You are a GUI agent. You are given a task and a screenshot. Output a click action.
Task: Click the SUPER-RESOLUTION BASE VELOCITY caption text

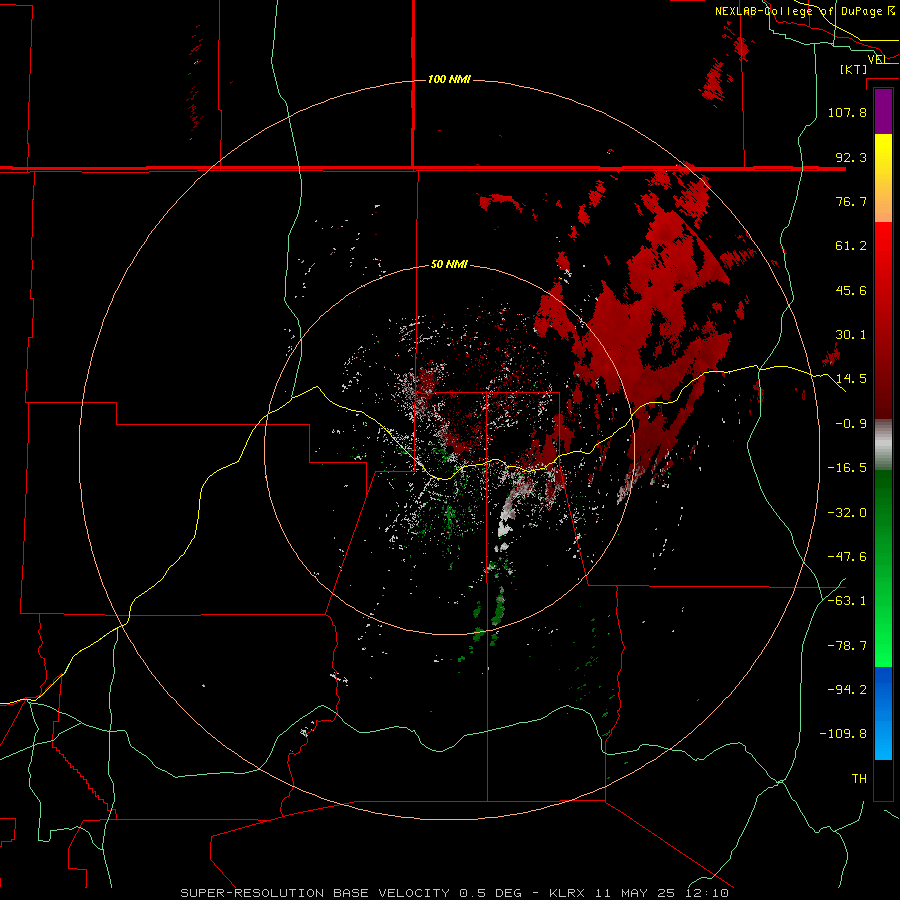coord(316,893)
